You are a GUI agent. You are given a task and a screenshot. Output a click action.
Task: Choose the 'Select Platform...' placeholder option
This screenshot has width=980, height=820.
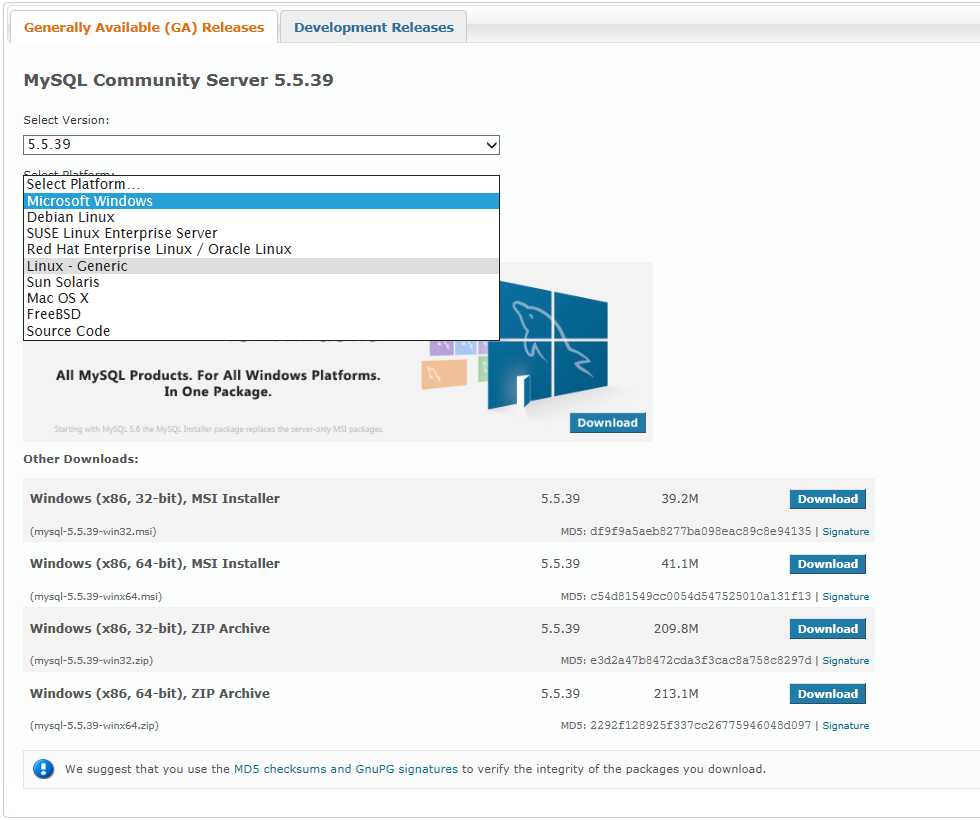[x=261, y=184]
